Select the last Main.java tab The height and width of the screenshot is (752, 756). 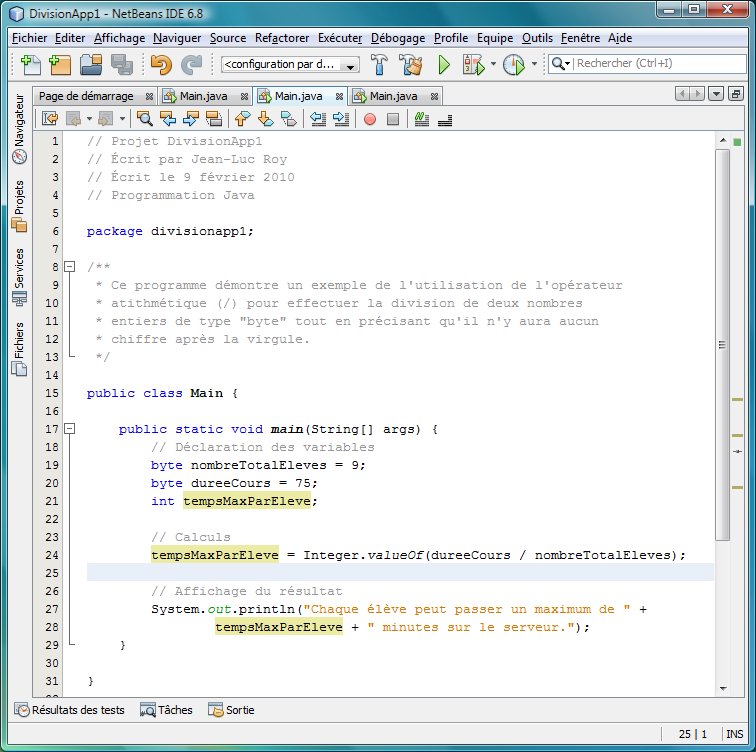pos(393,96)
